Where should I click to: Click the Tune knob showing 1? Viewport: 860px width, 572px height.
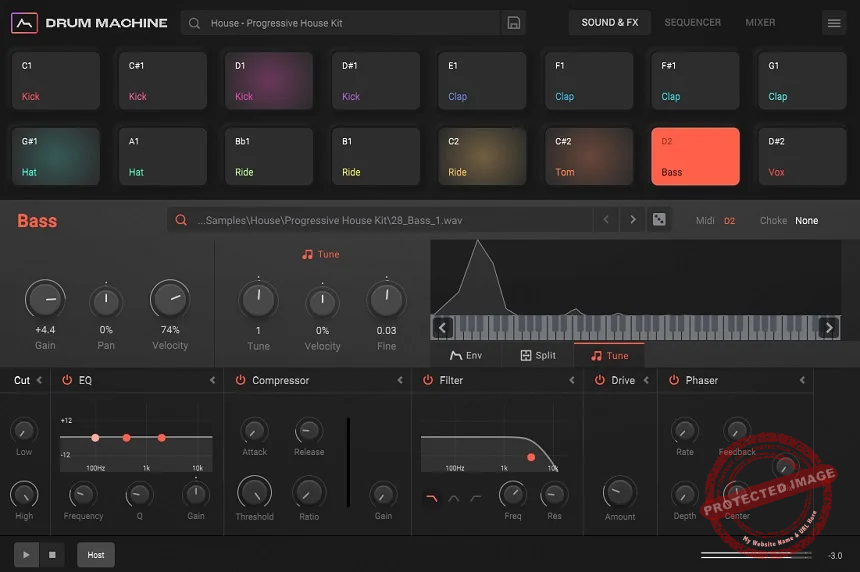[x=258, y=300]
